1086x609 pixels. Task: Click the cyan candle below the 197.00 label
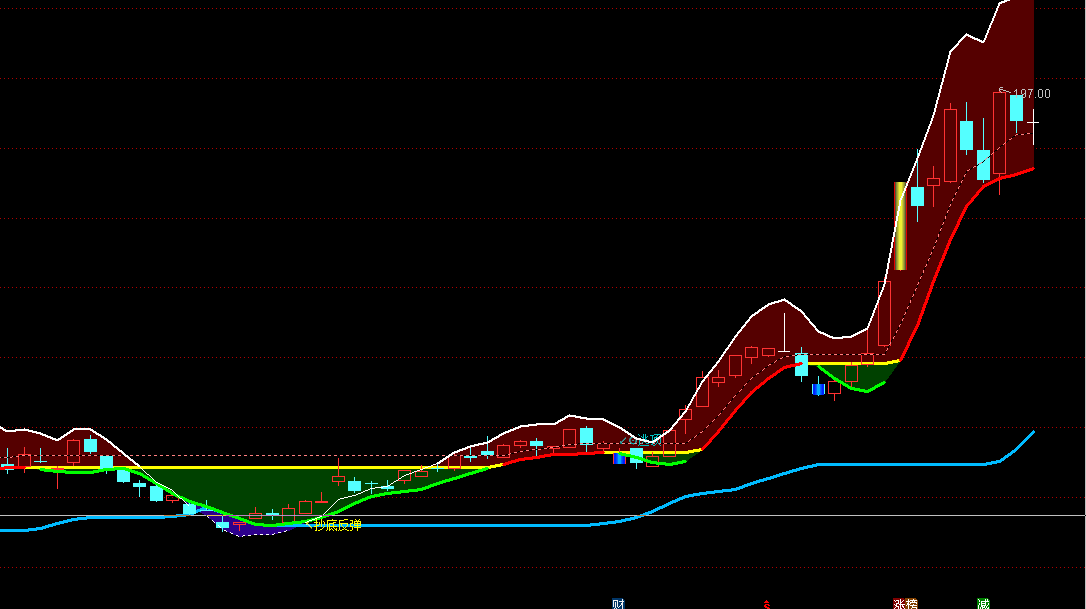(x=1016, y=109)
